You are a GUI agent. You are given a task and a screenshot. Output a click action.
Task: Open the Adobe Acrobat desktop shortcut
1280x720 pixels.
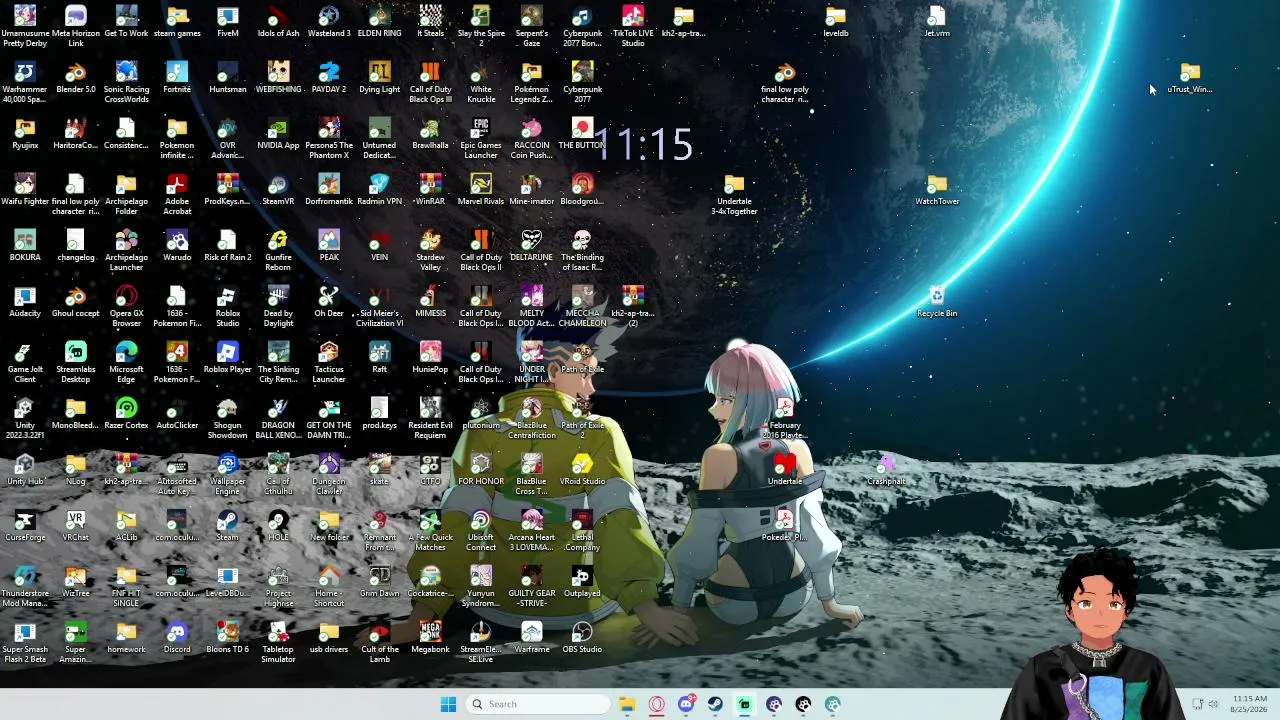(x=177, y=194)
